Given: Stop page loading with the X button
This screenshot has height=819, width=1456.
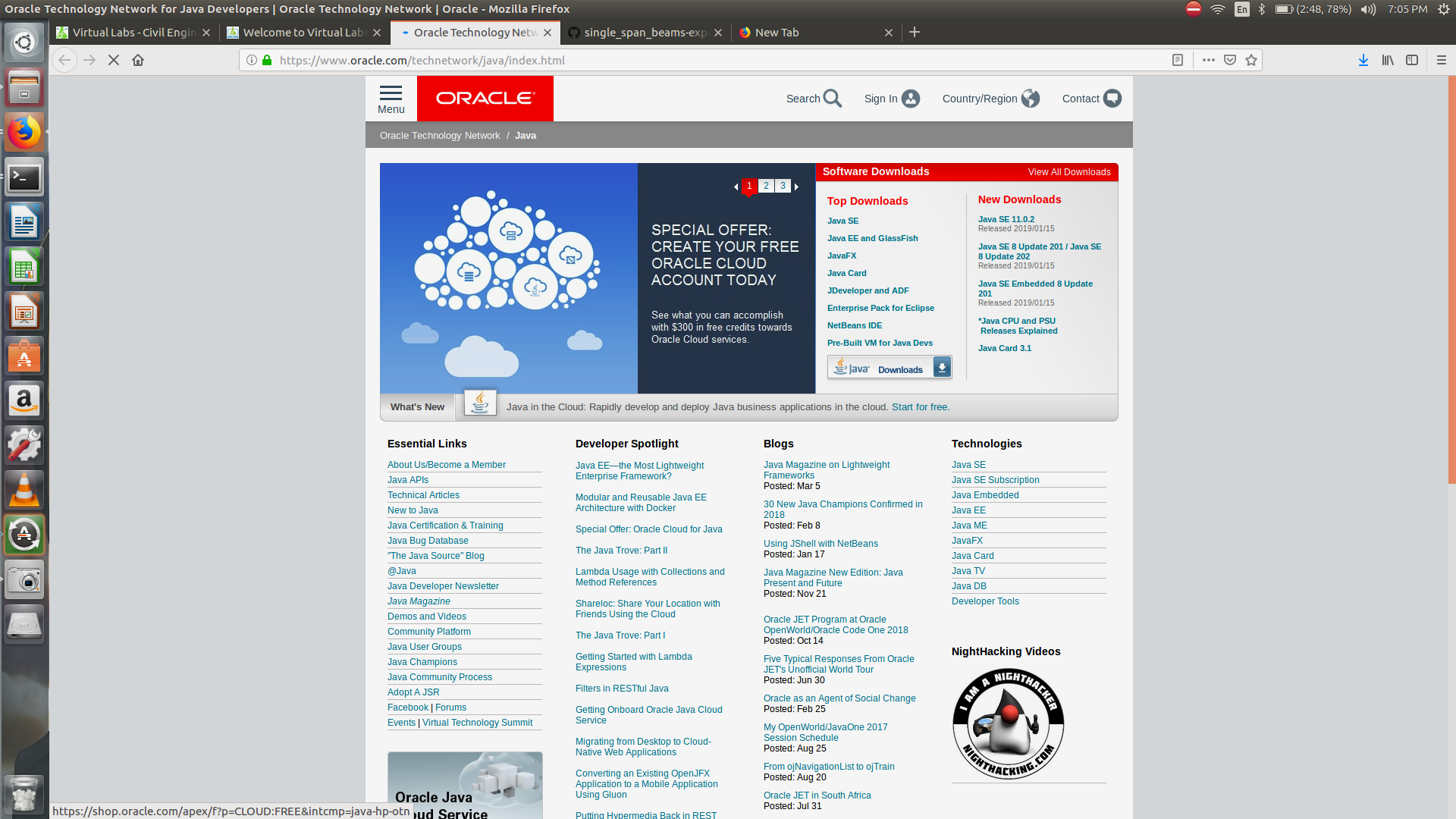Looking at the screenshot, I should click(114, 60).
